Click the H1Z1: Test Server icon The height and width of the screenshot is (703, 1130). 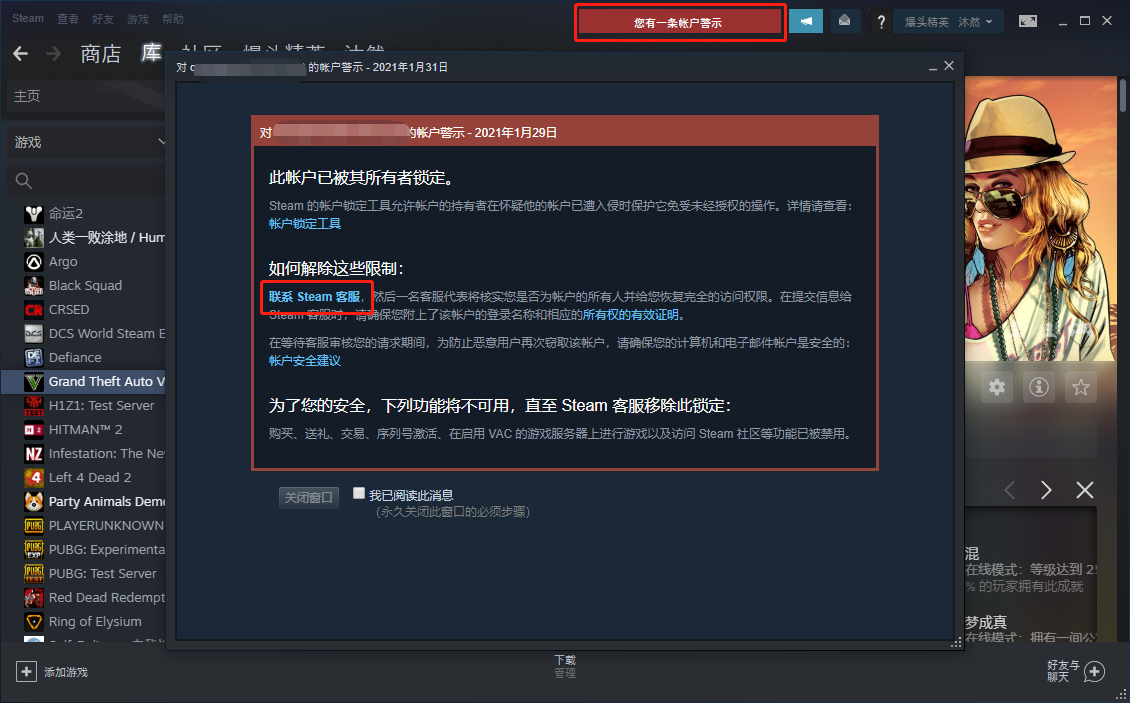34,405
